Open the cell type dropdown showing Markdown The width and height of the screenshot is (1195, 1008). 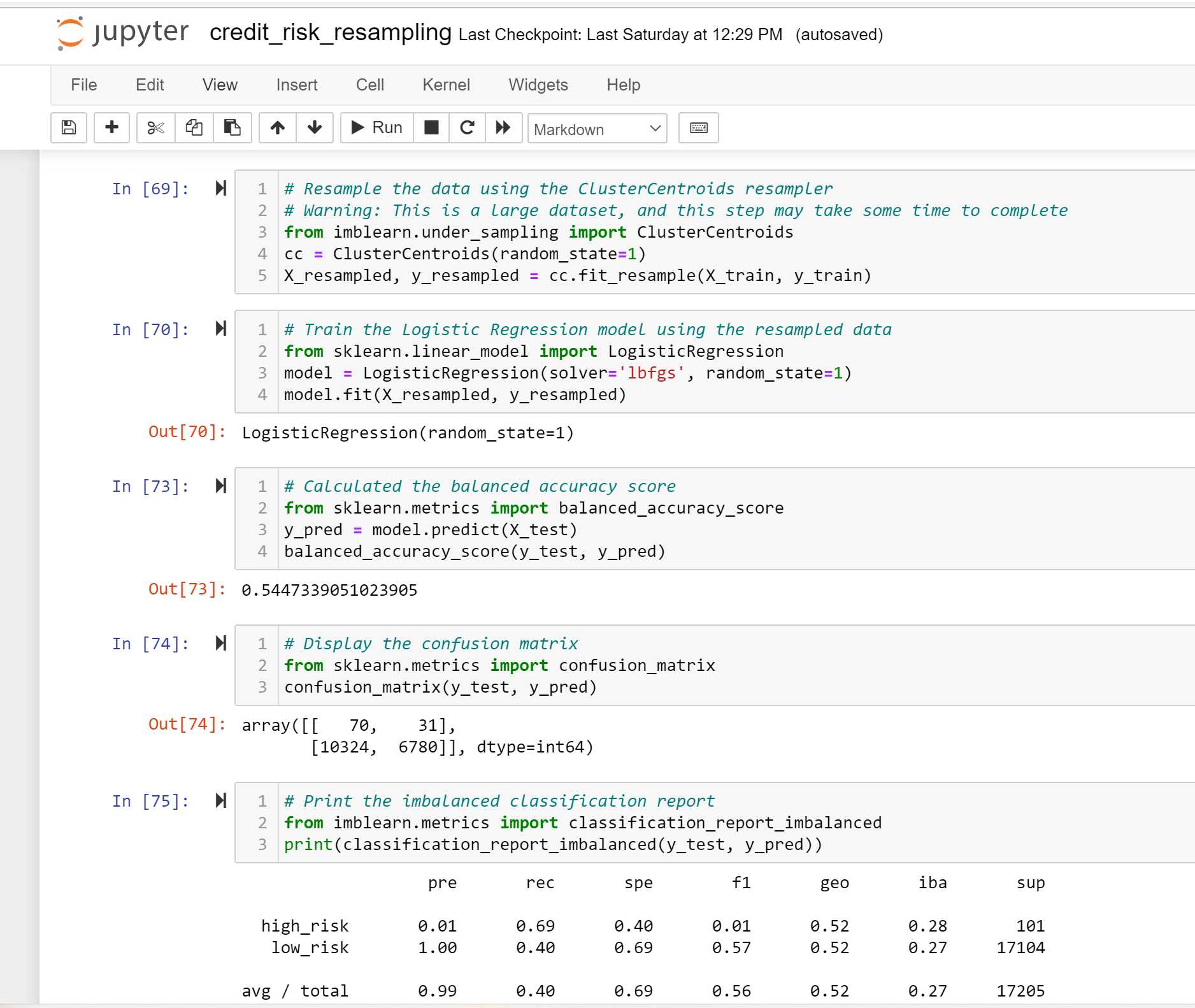596,129
